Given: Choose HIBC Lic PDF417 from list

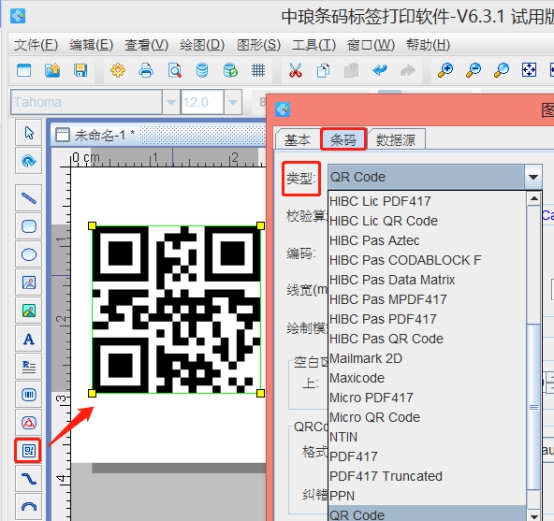Looking at the screenshot, I should pos(427,201).
